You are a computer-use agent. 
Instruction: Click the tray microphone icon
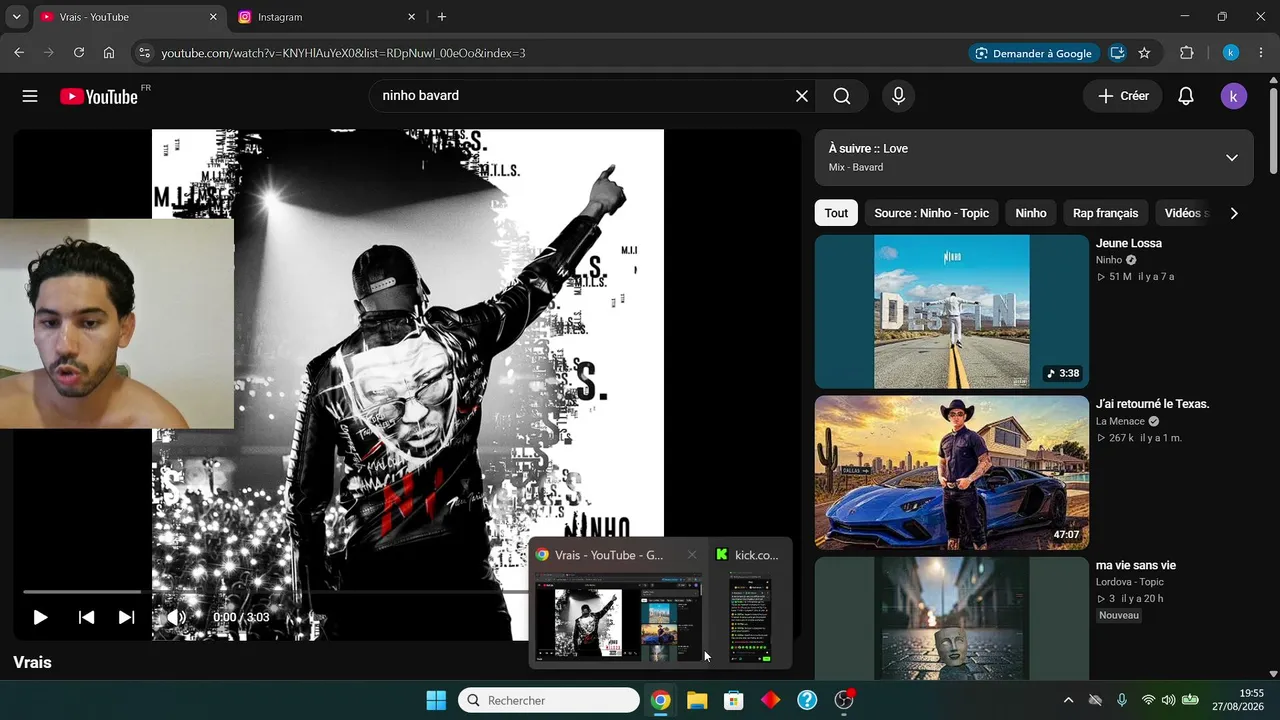pyautogui.click(x=1122, y=700)
